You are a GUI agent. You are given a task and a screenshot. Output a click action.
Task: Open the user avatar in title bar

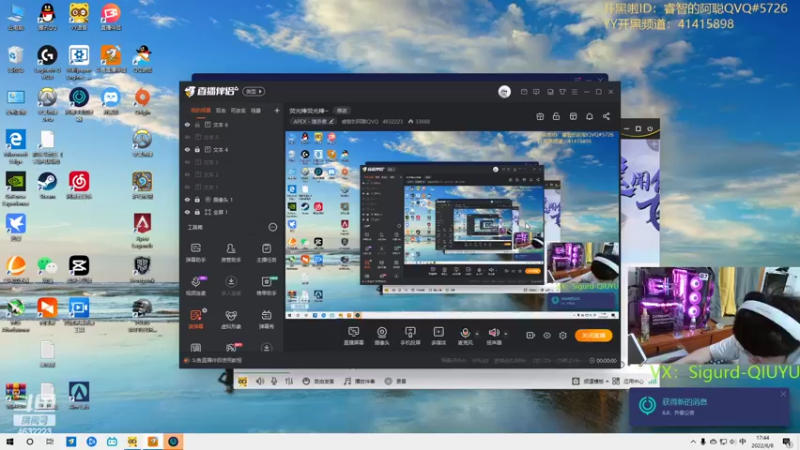point(504,91)
